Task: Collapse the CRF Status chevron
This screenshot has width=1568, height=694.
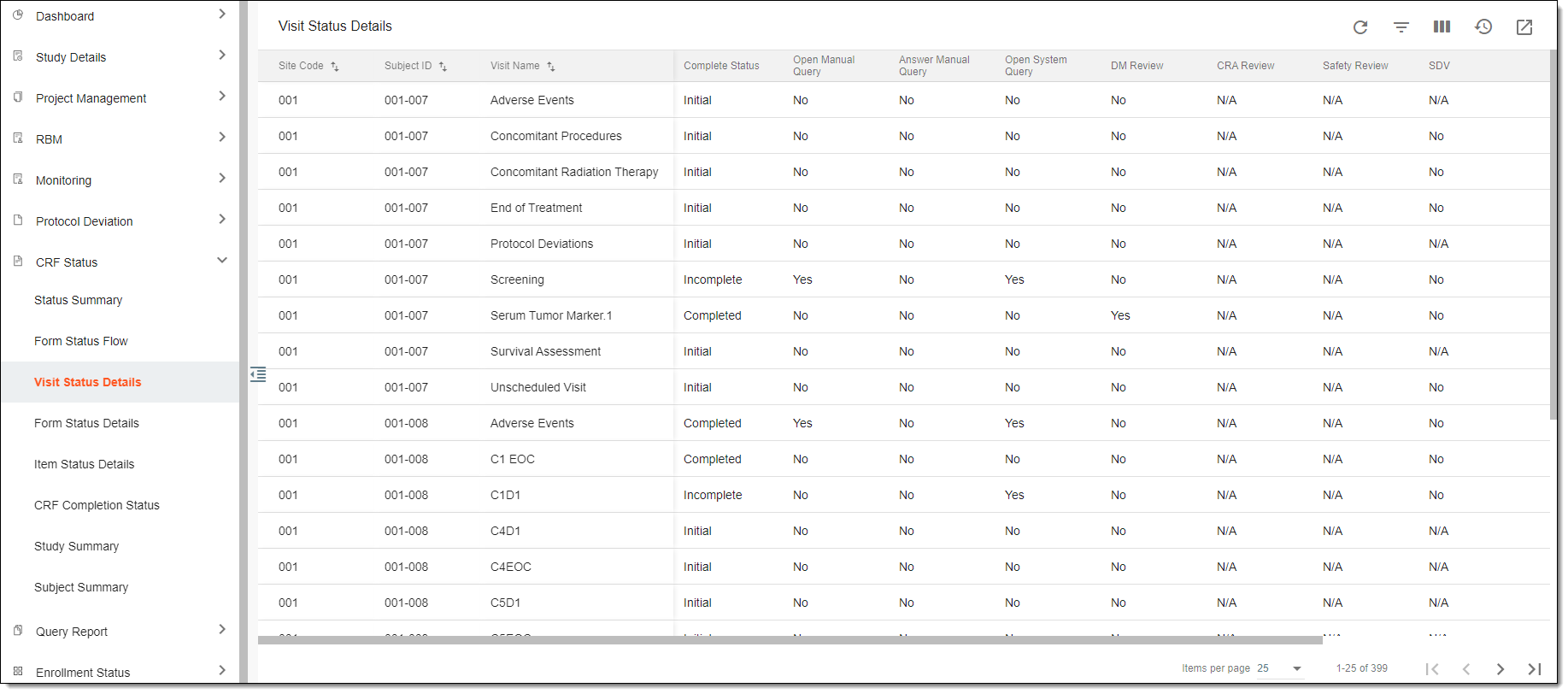Action: [222, 260]
